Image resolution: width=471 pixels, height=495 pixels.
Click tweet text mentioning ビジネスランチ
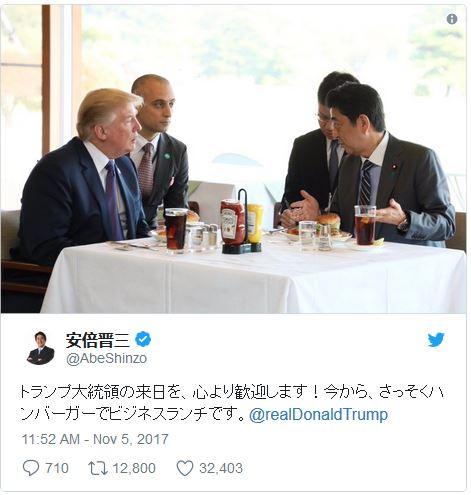pos(135,415)
